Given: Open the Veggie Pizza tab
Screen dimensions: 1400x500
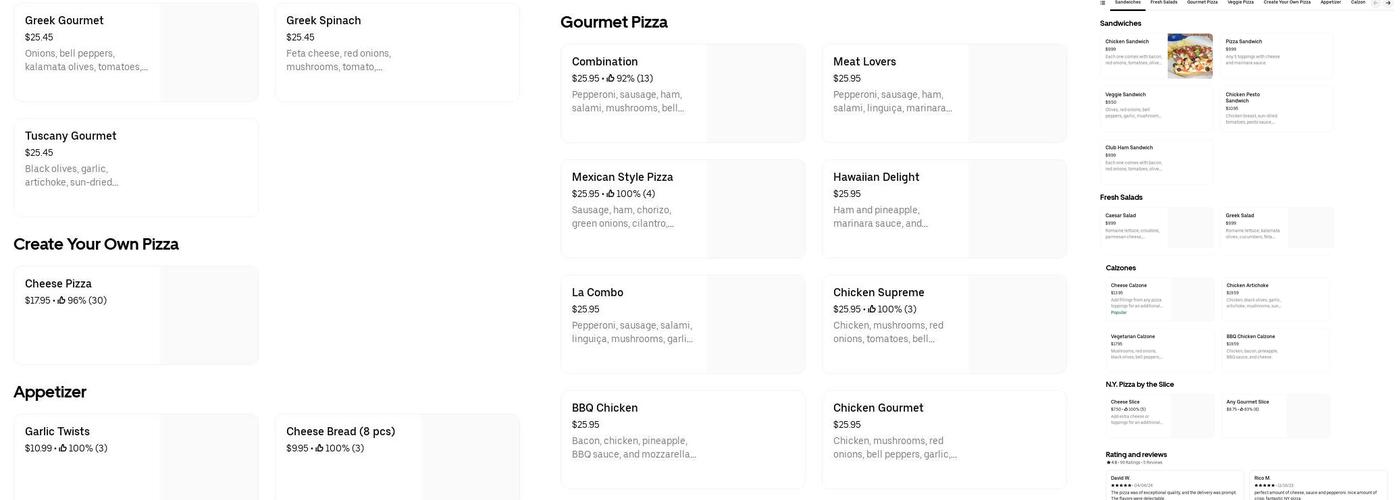Looking at the screenshot, I should 1240,3.
